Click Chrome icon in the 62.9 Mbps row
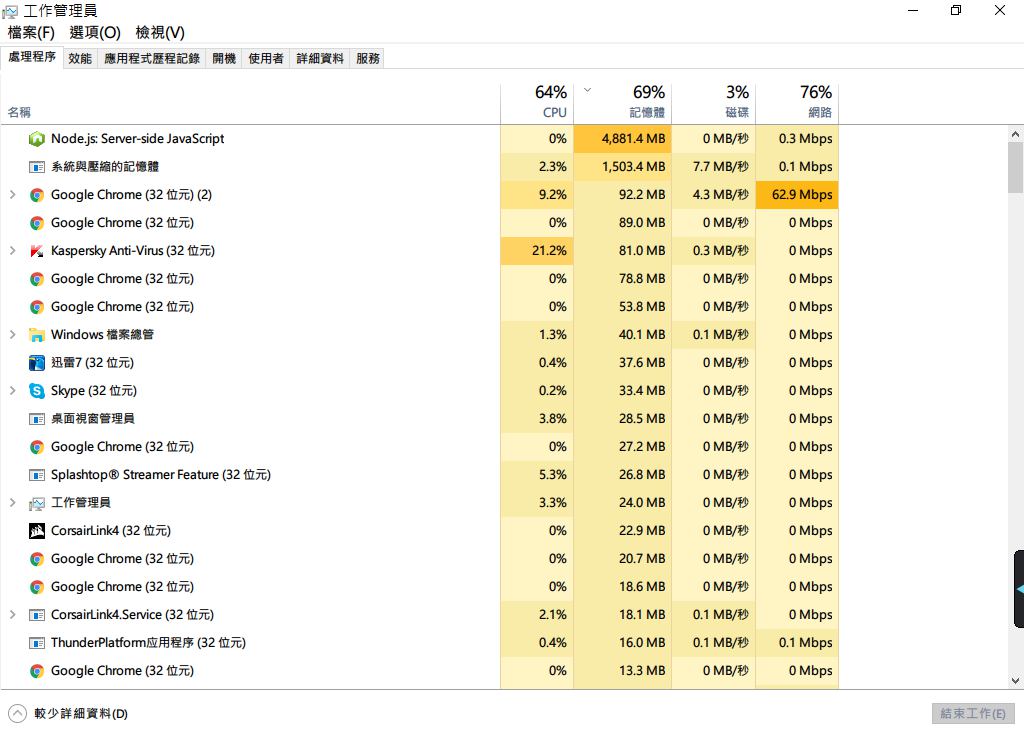Viewport: 1024px width, 738px height. pos(37,195)
